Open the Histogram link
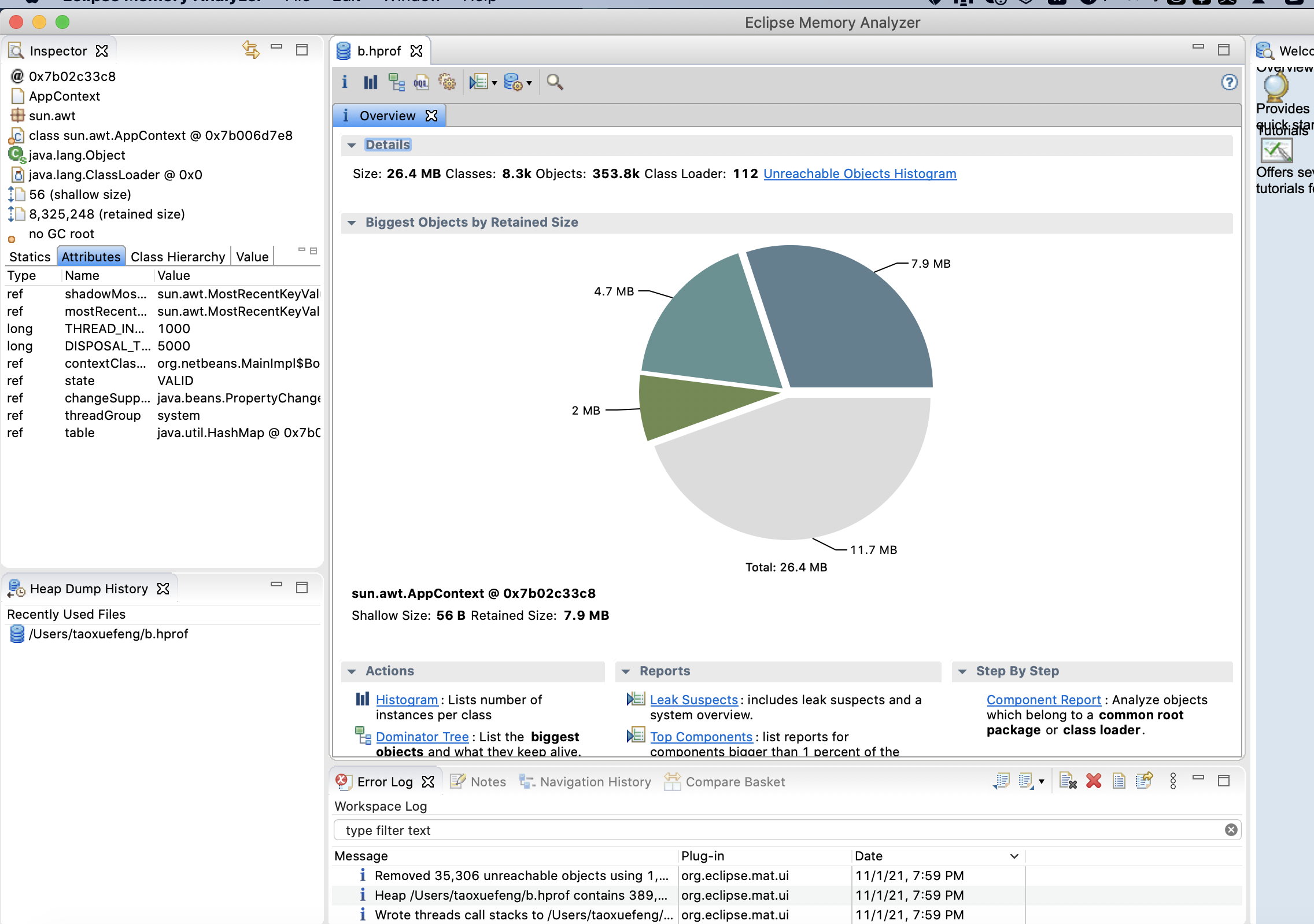The width and height of the screenshot is (1314, 924). 407,700
